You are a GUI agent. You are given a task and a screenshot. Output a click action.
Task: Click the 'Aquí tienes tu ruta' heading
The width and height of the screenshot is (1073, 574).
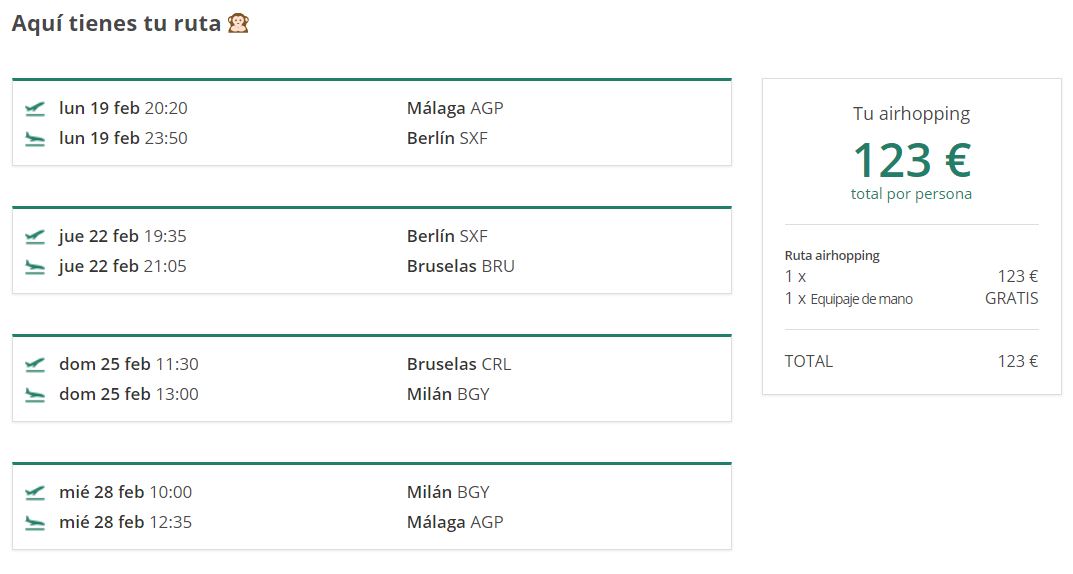[x=116, y=23]
